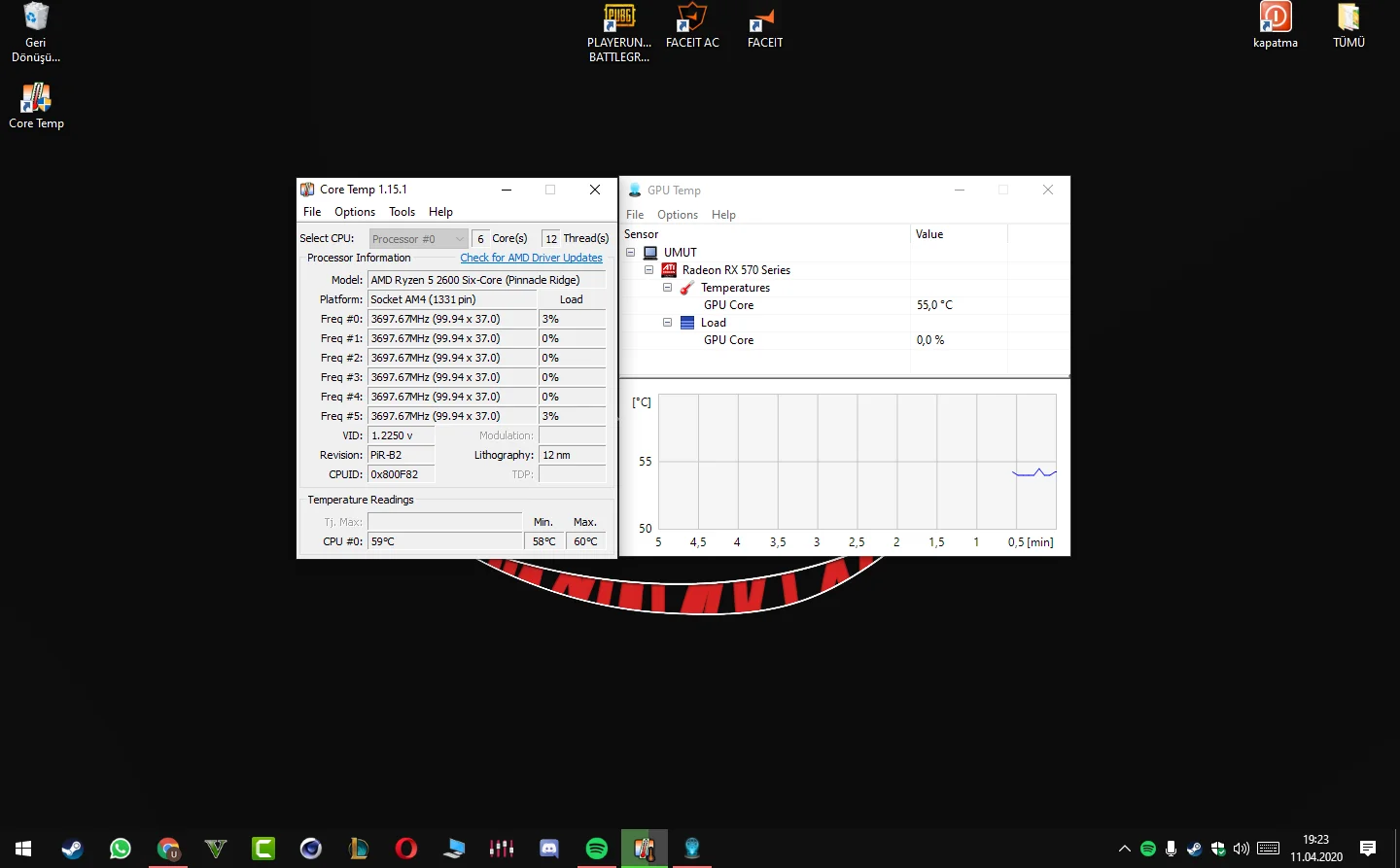The image size is (1400, 868).
Task: Select the PLAYERUNKNOWN'S BATTLEGROUNDS desktop shortcut
Action: point(619,32)
